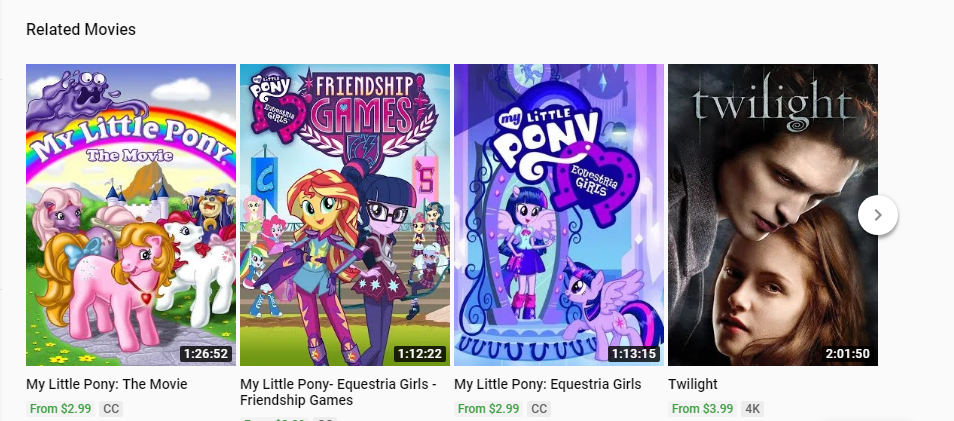Open the 'Twilight' title link

[693, 384]
